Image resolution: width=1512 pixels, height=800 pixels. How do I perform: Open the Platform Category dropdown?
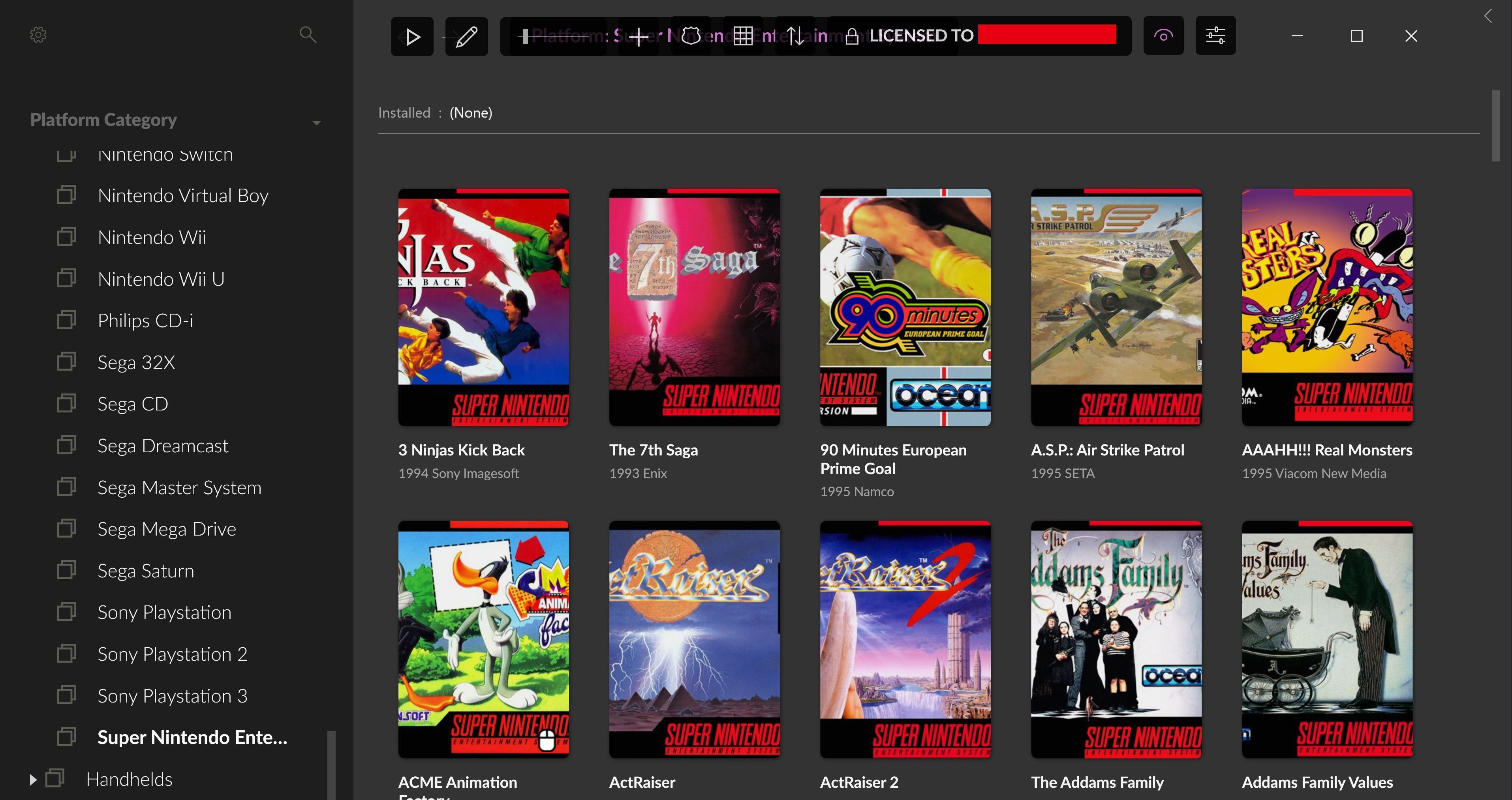316,123
